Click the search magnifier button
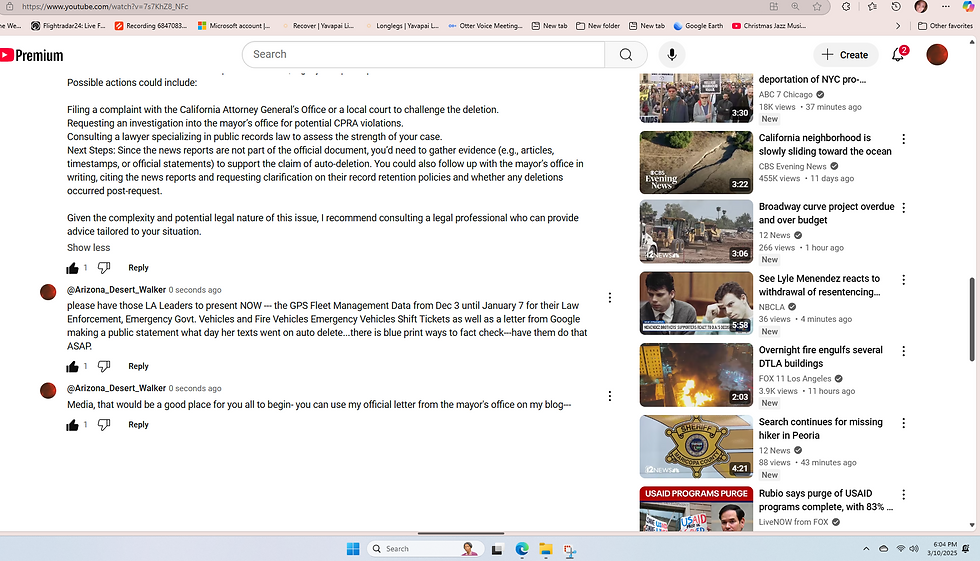980x561 pixels. pyautogui.click(x=626, y=54)
